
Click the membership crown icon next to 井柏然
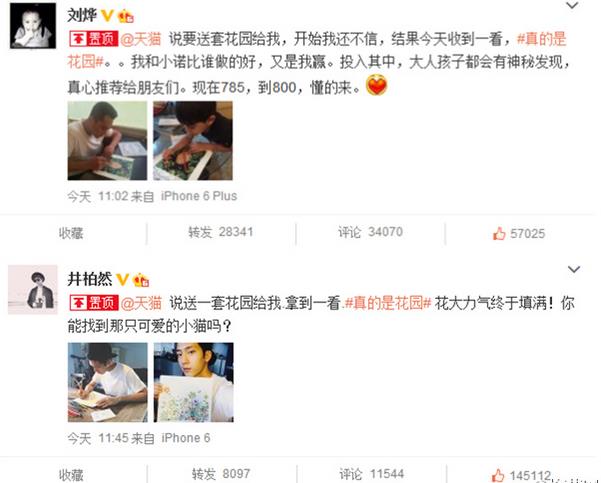point(141,280)
